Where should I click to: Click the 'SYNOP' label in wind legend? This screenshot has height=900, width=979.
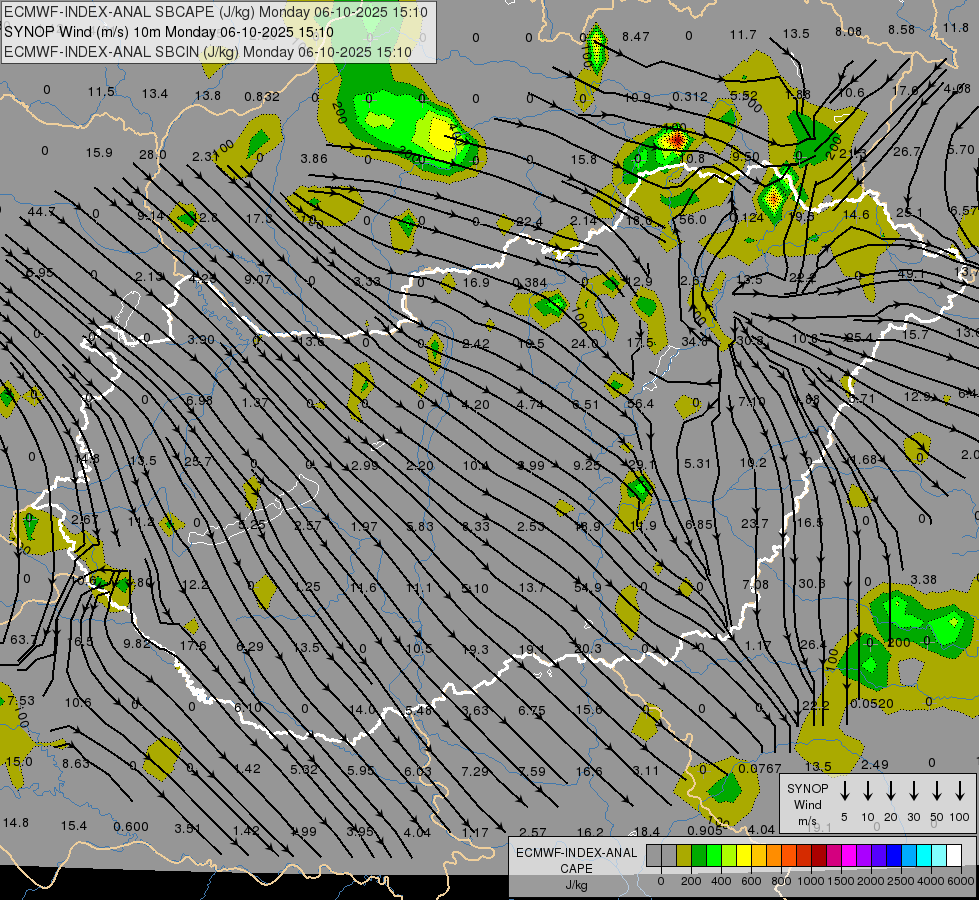(x=807, y=789)
